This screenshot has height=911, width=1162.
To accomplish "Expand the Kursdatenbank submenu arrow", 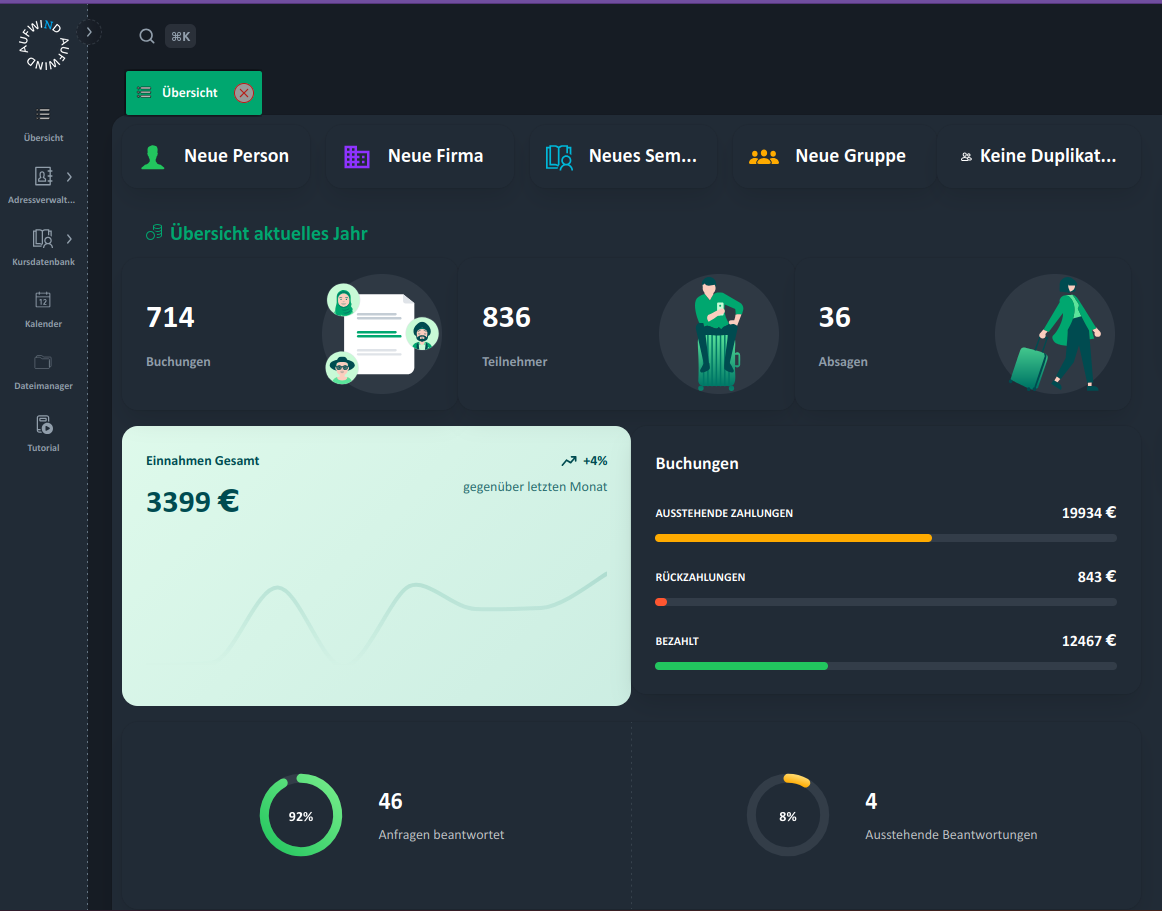I will coord(69,239).
